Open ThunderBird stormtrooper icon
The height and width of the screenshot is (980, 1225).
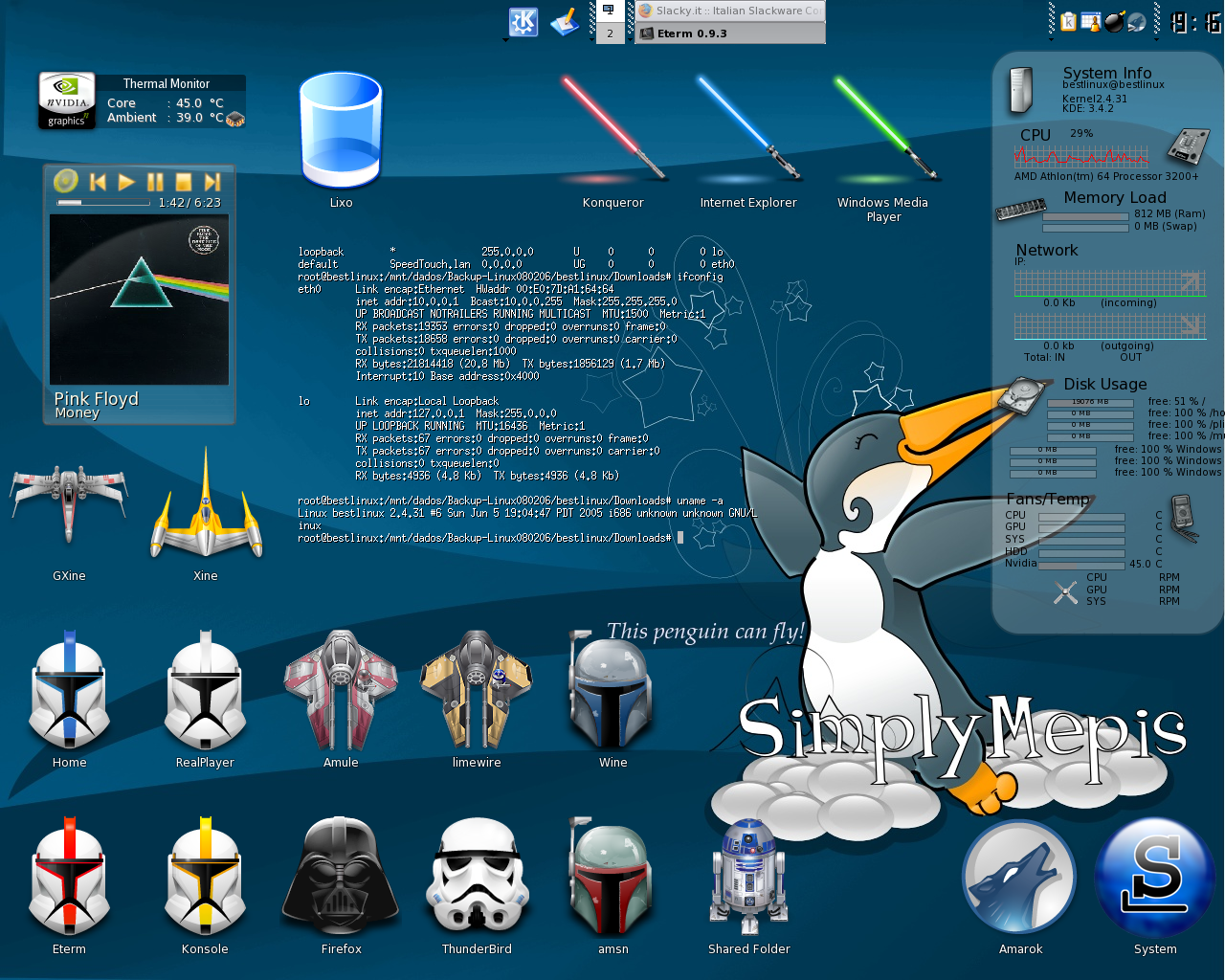[477, 876]
